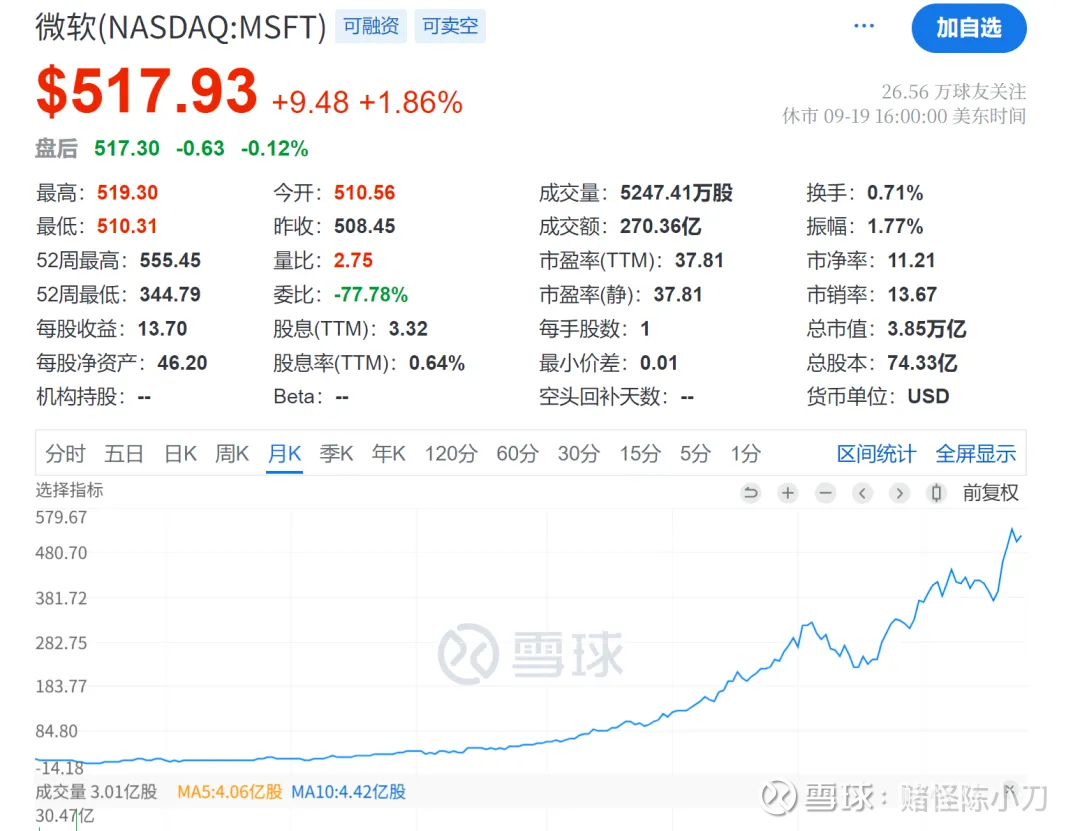Click the 昨收 value 508.45

tap(364, 226)
